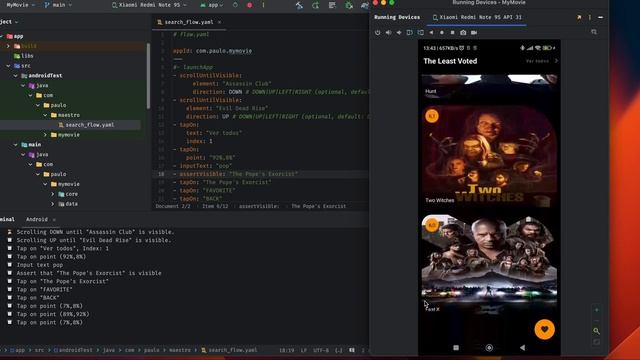640x360 pixels.
Task: Tap Ver todos link on phone
Action: (x=541, y=61)
